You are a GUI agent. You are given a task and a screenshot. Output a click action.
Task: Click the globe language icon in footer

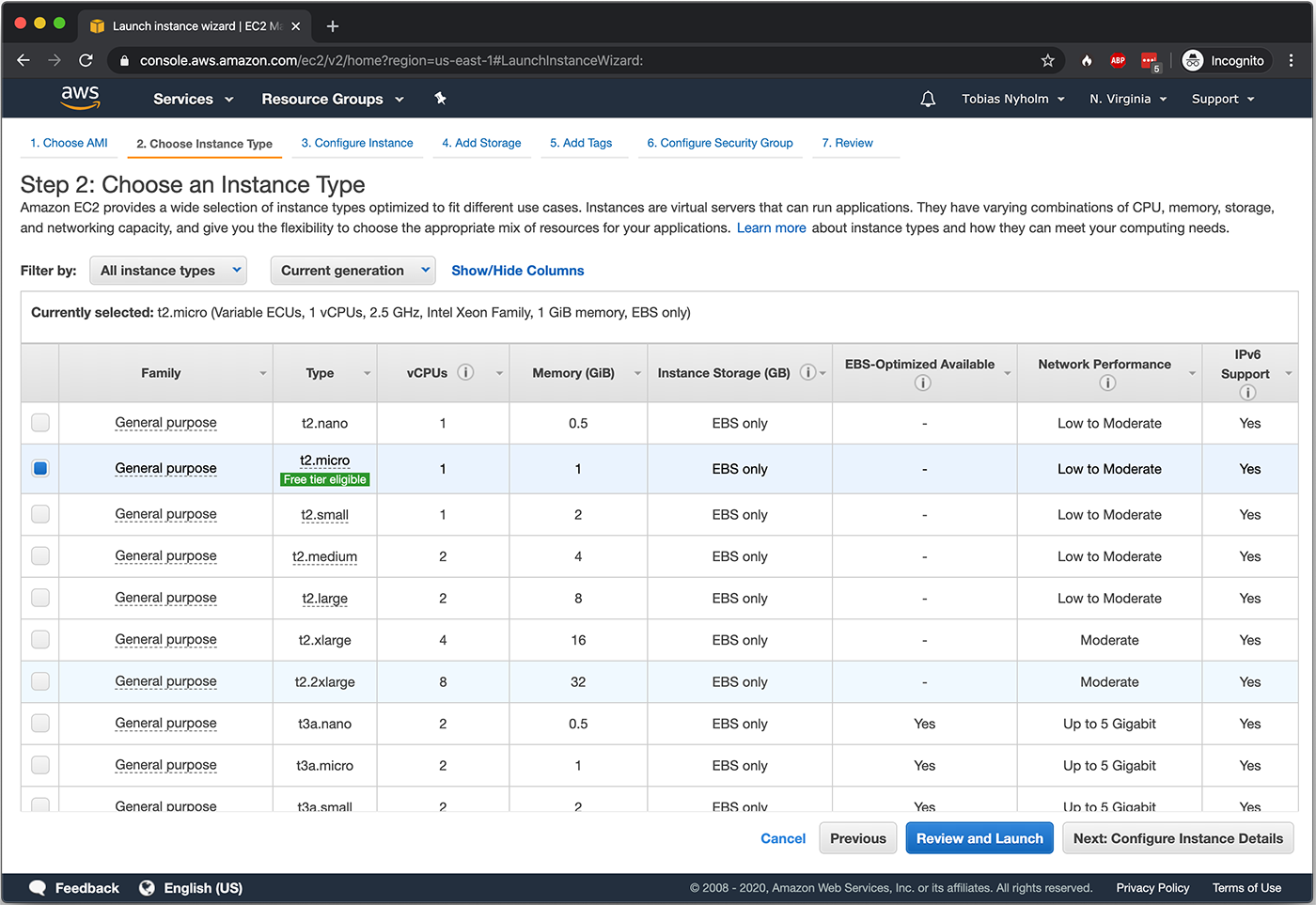pos(147,888)
